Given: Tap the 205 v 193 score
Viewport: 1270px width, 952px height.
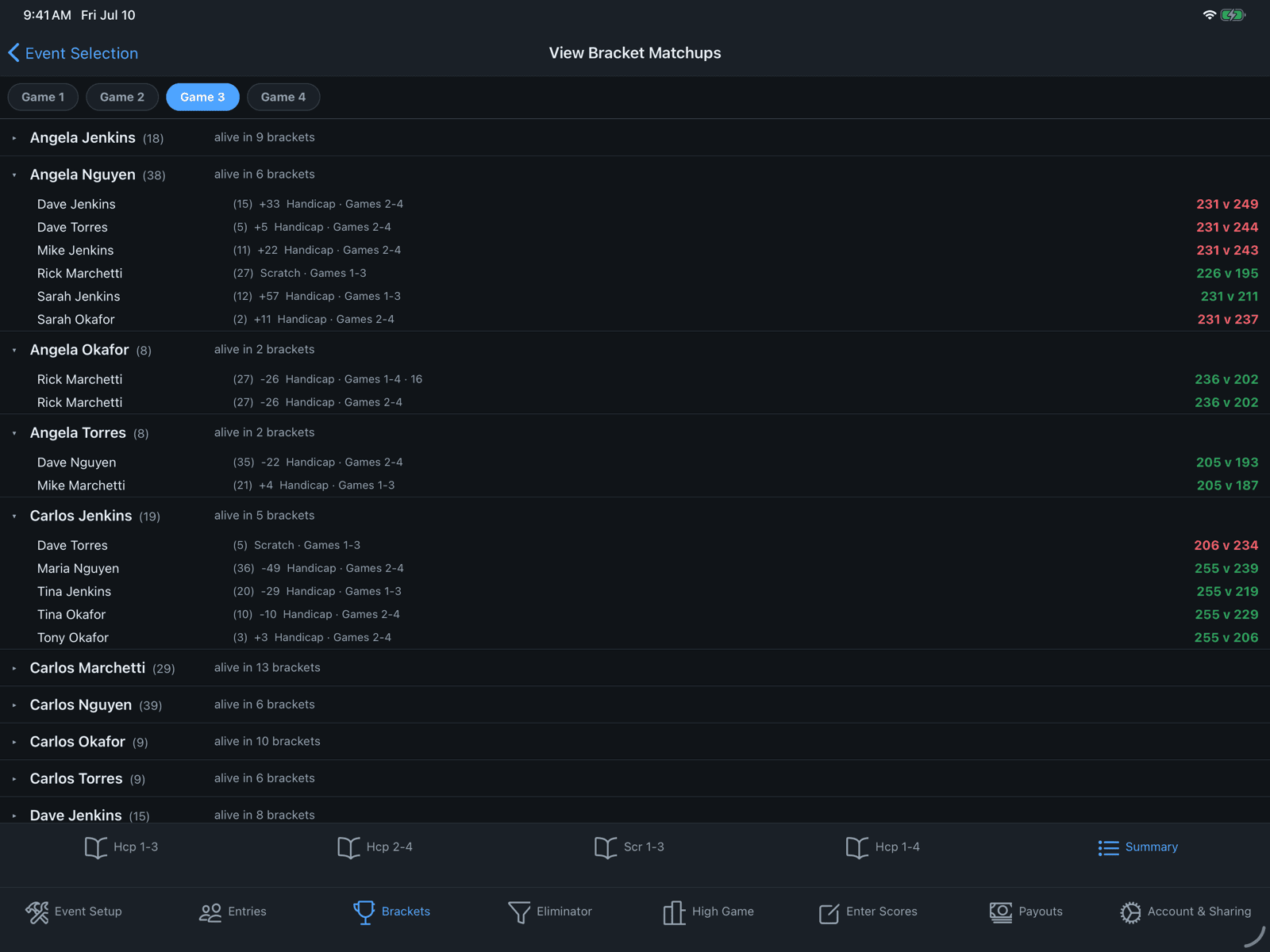Looking at the screenshot, I should (x=1227, y=463).
